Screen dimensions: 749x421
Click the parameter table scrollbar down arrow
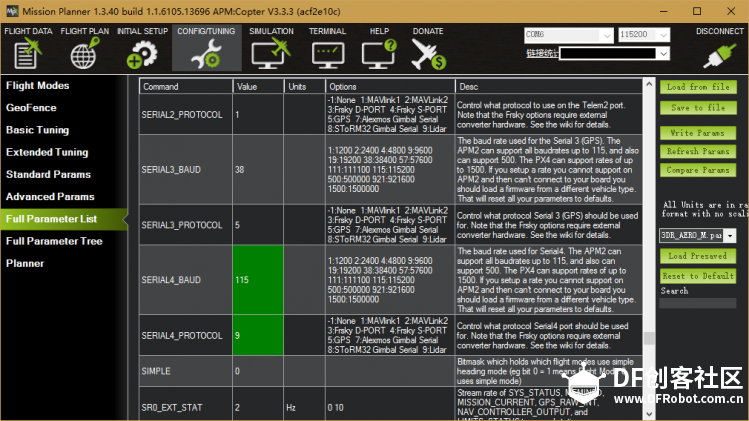pos(649,414)
